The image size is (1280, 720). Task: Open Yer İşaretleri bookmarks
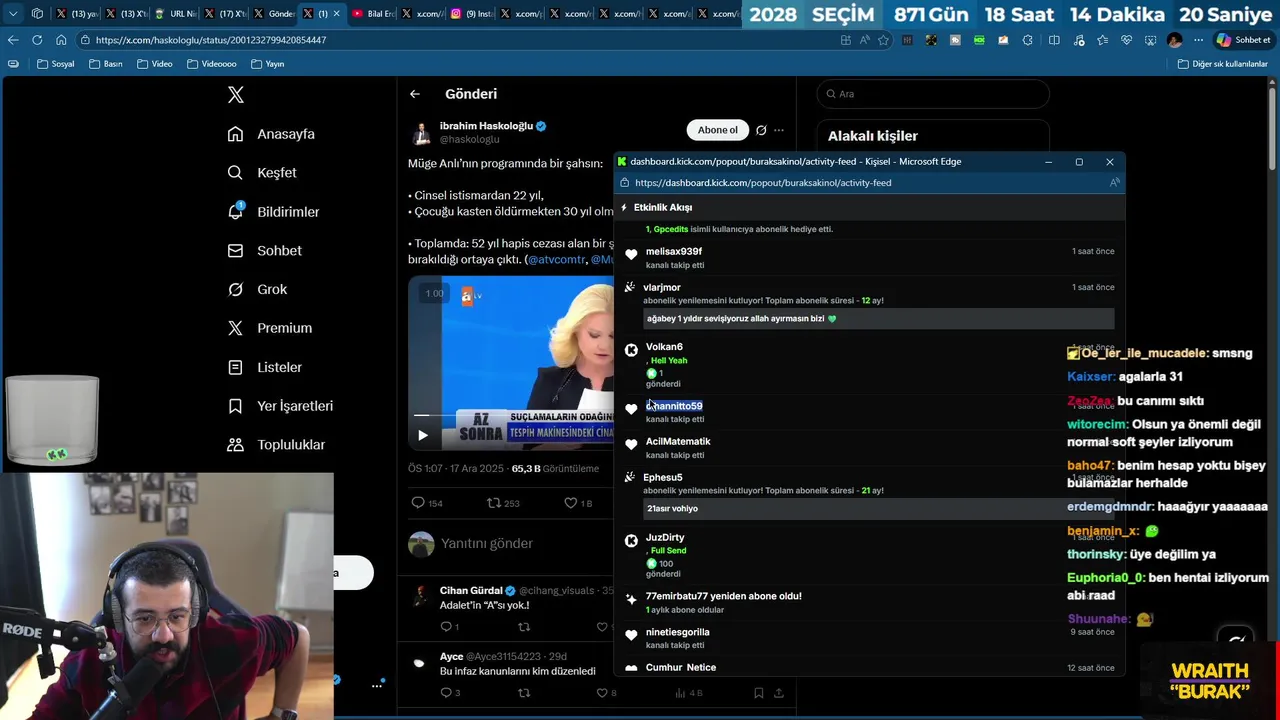(x=280, y=406)
